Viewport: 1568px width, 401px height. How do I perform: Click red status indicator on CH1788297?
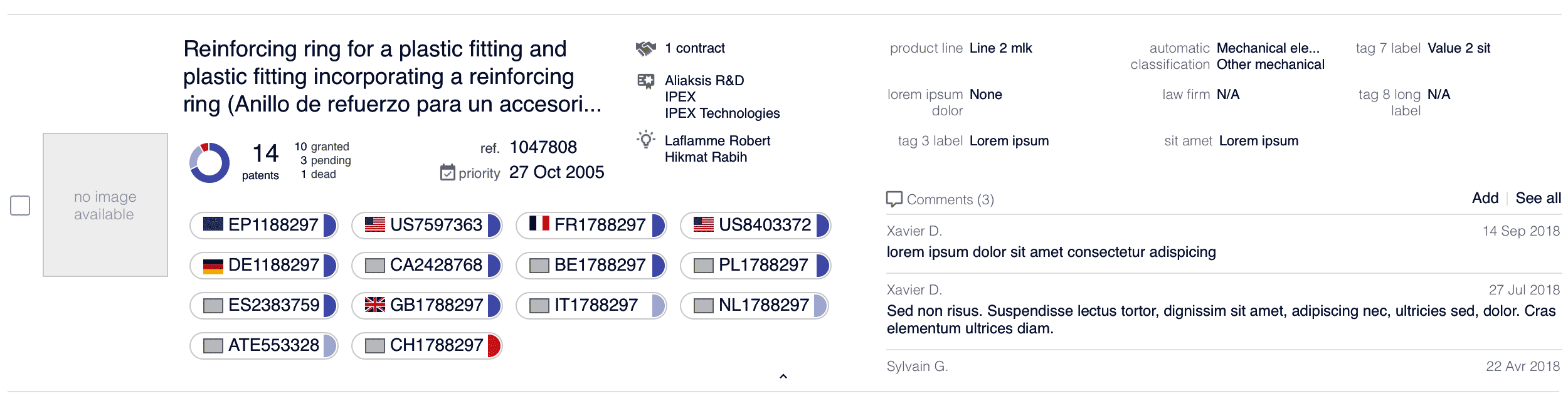pos(494,345)
